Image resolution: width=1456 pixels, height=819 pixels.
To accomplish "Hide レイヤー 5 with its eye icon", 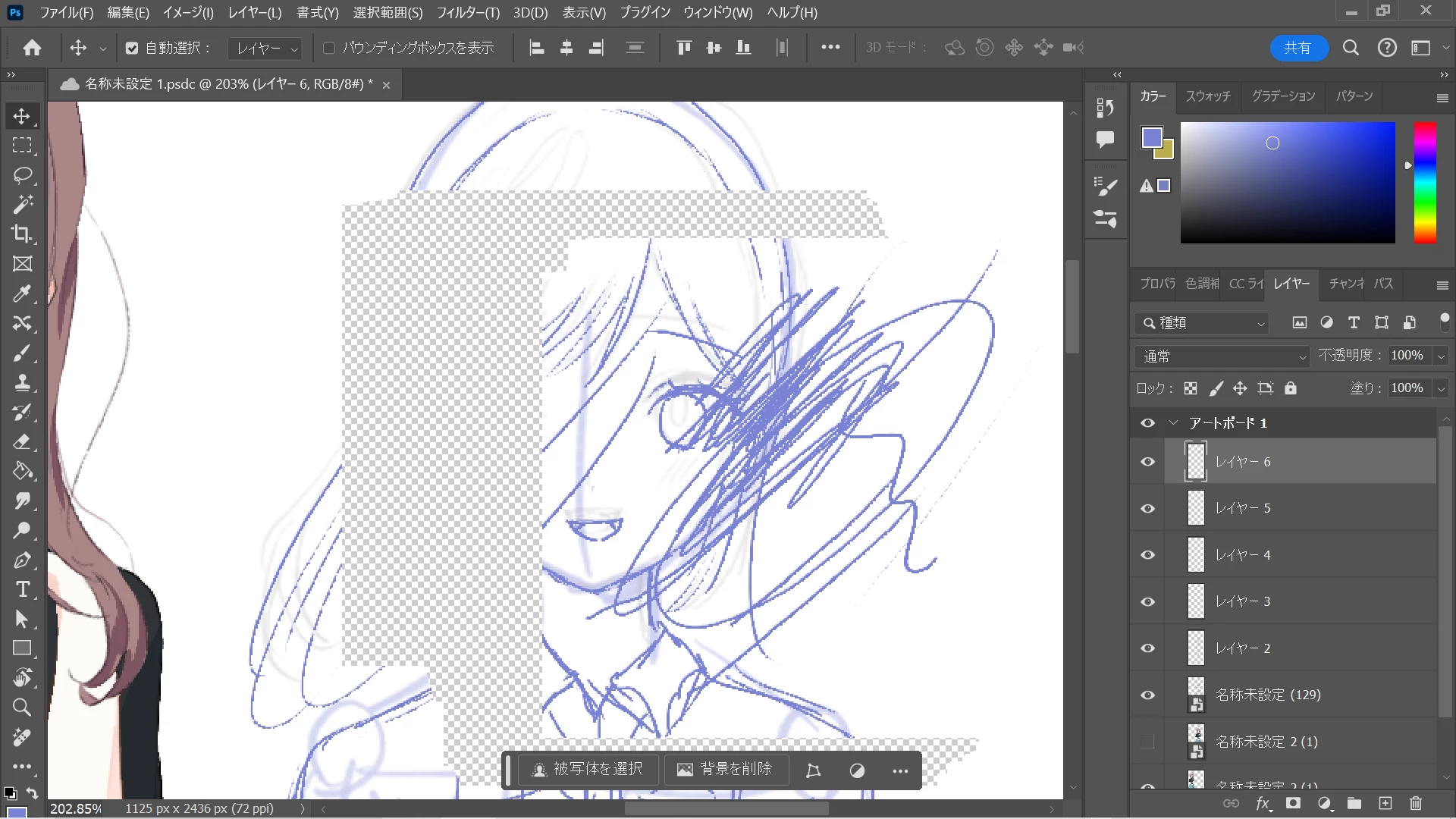I will click(x=1147, y=508).
